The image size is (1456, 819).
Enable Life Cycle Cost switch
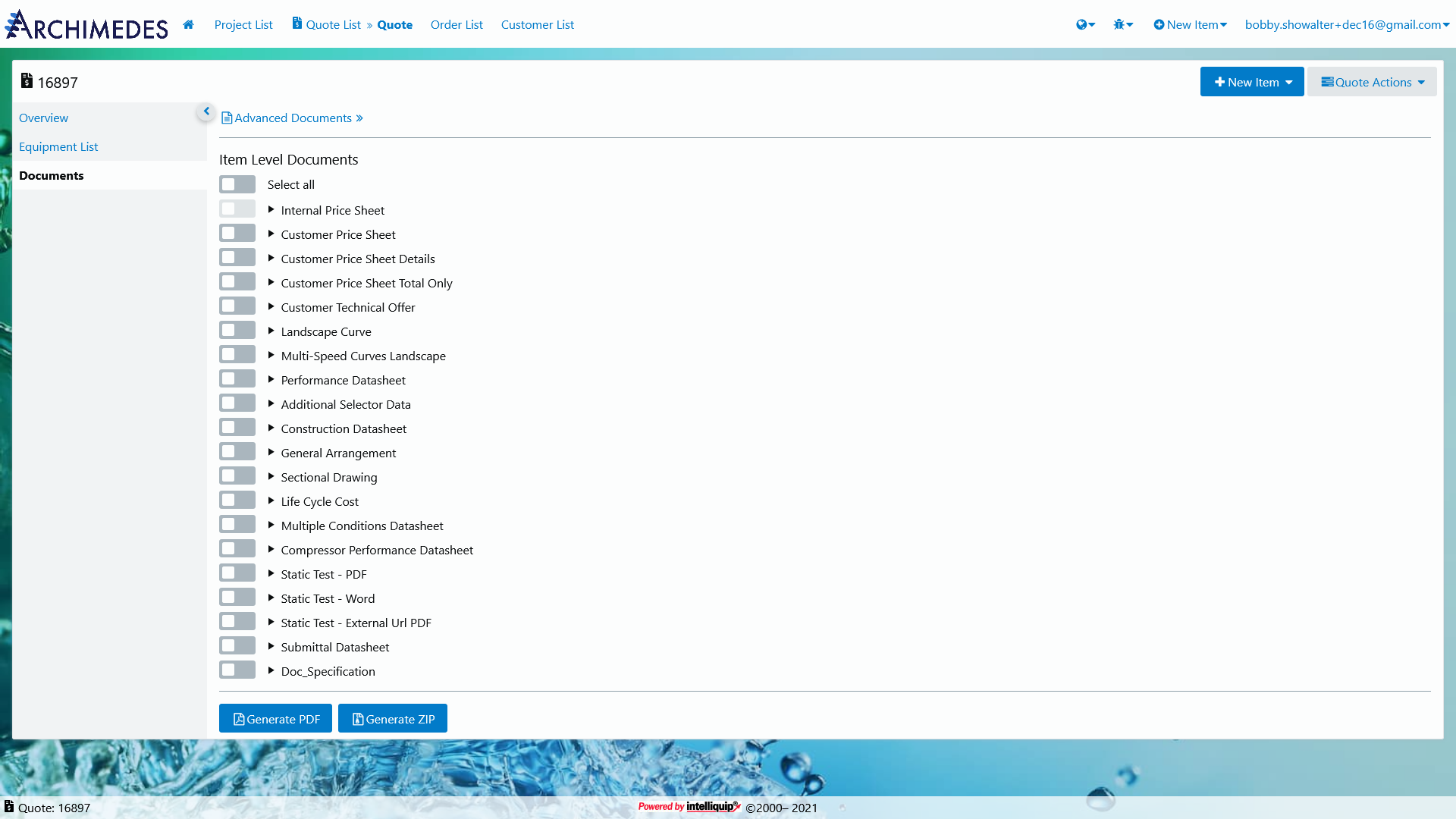[x=237, y=500]
